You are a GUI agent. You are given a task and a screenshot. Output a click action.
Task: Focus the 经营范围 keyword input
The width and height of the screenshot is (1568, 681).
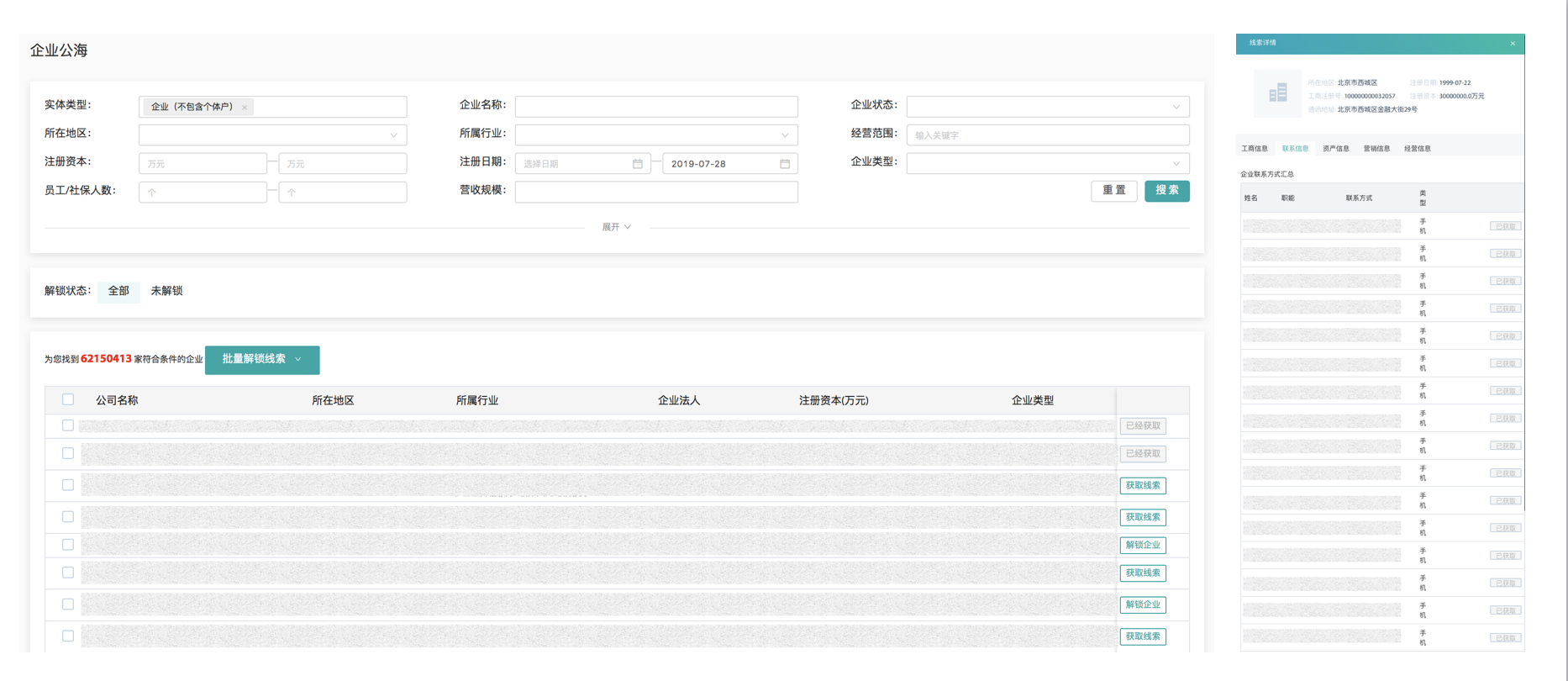(x=1048, y=135)
